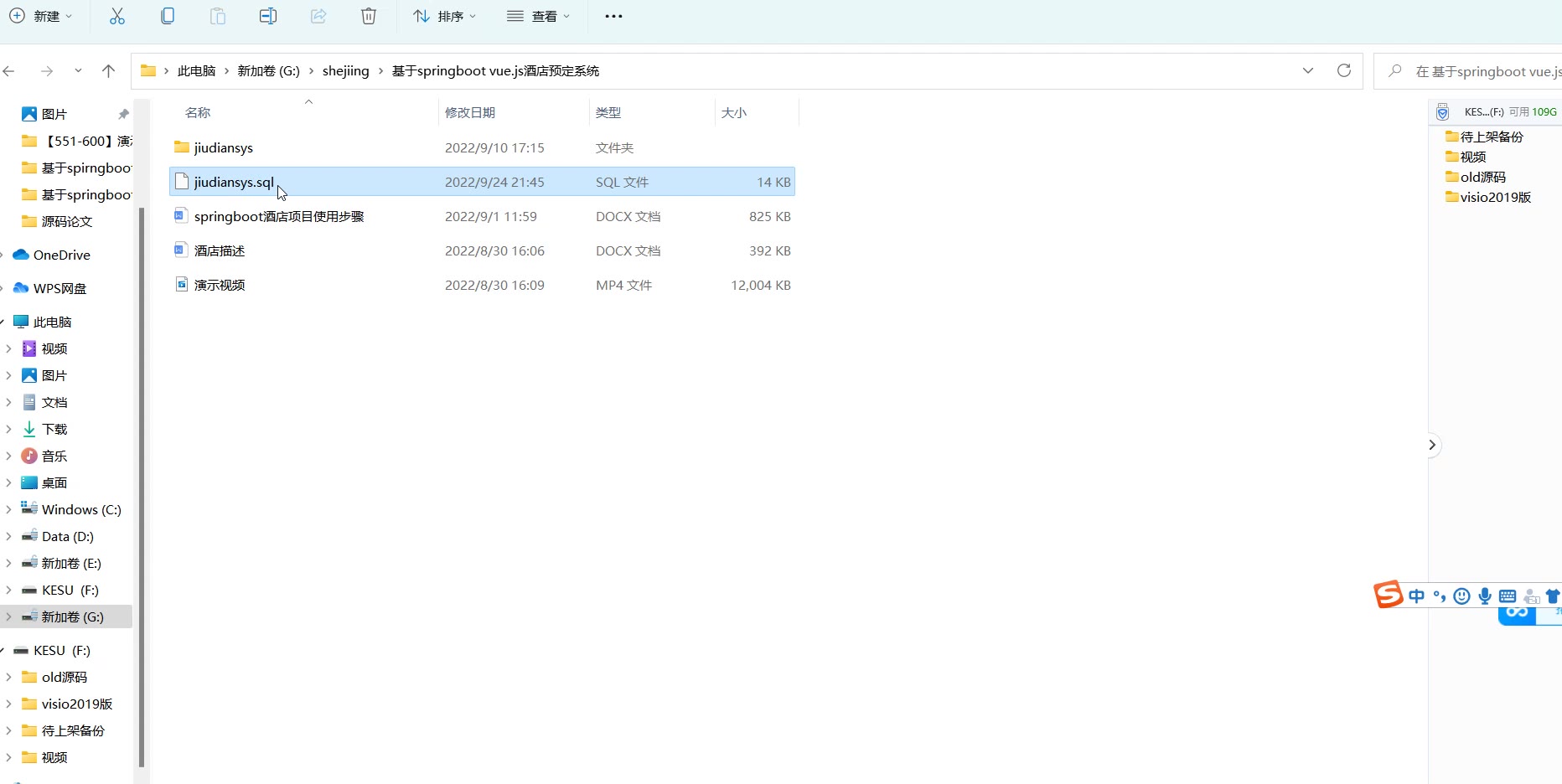The image size is (1562, 784).
Task: Open old源码 in right panel
Action: coord(1476,177)
